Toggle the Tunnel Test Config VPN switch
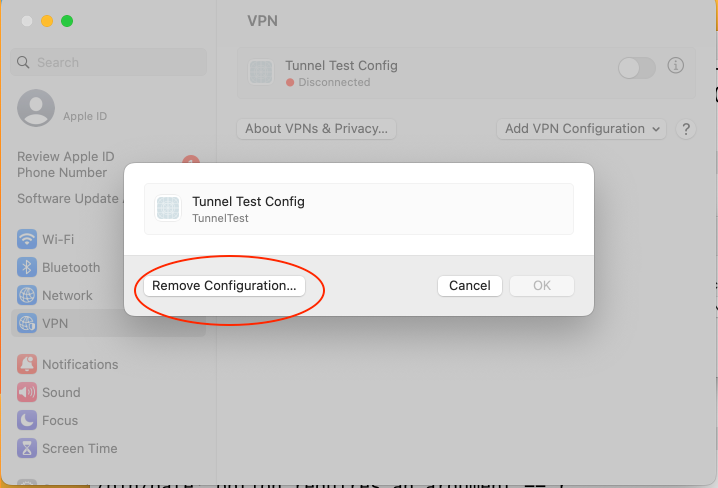 click(636, 68)
